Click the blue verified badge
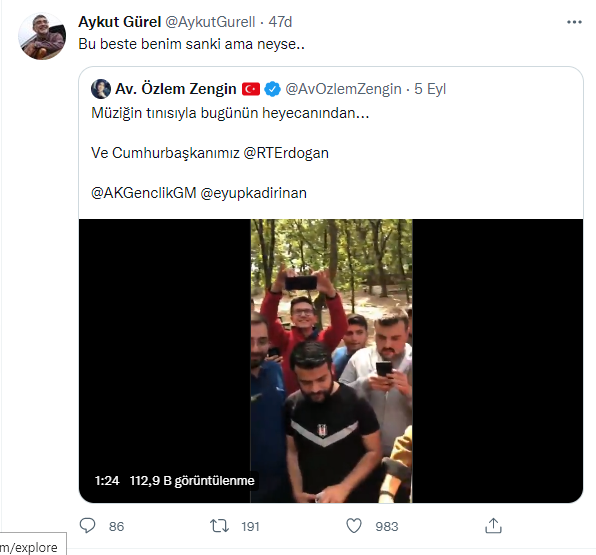This screenshot has height=555, width=596. (273, 89)
